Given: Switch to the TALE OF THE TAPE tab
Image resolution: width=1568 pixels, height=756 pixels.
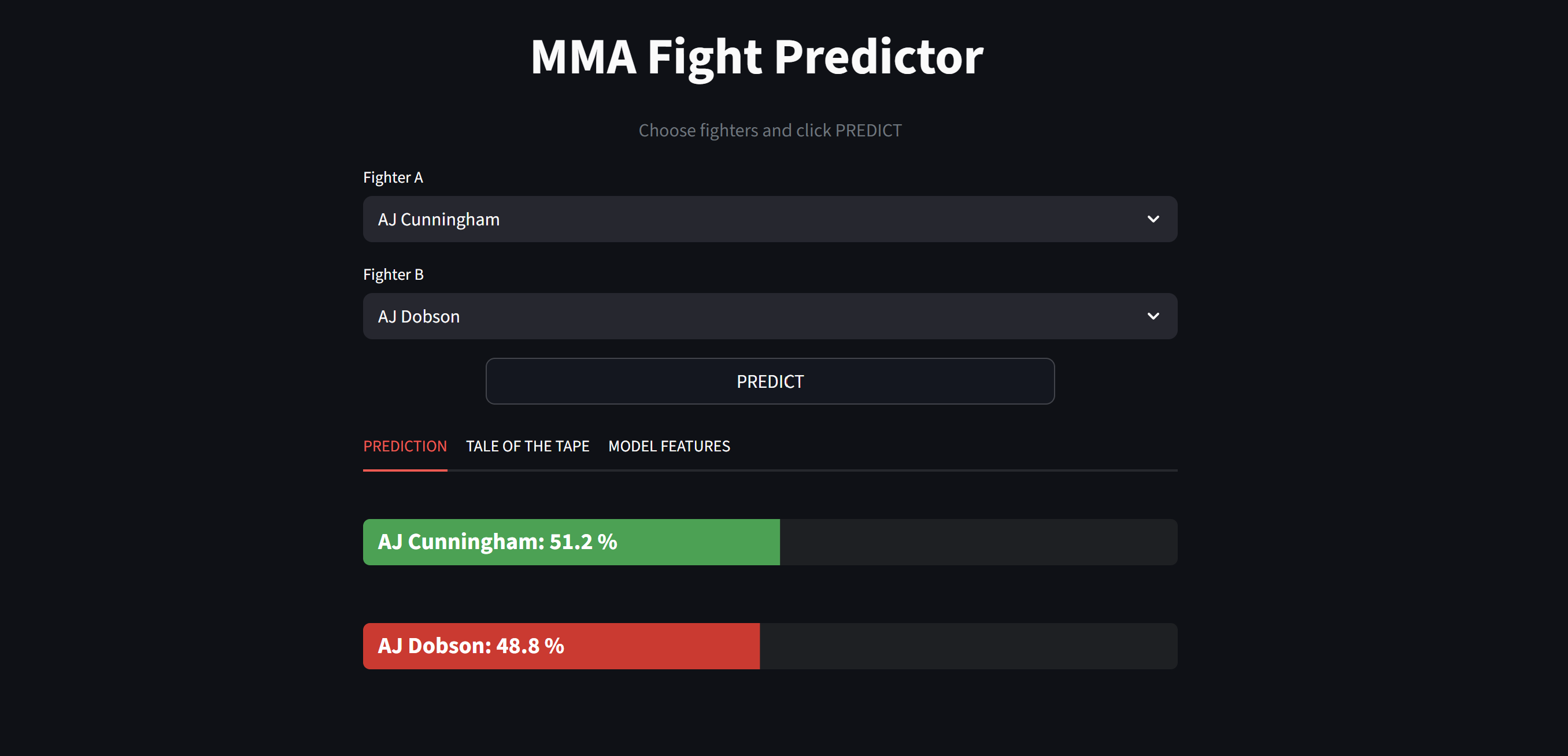Looking at the screenshot, I should pos(528,446).
